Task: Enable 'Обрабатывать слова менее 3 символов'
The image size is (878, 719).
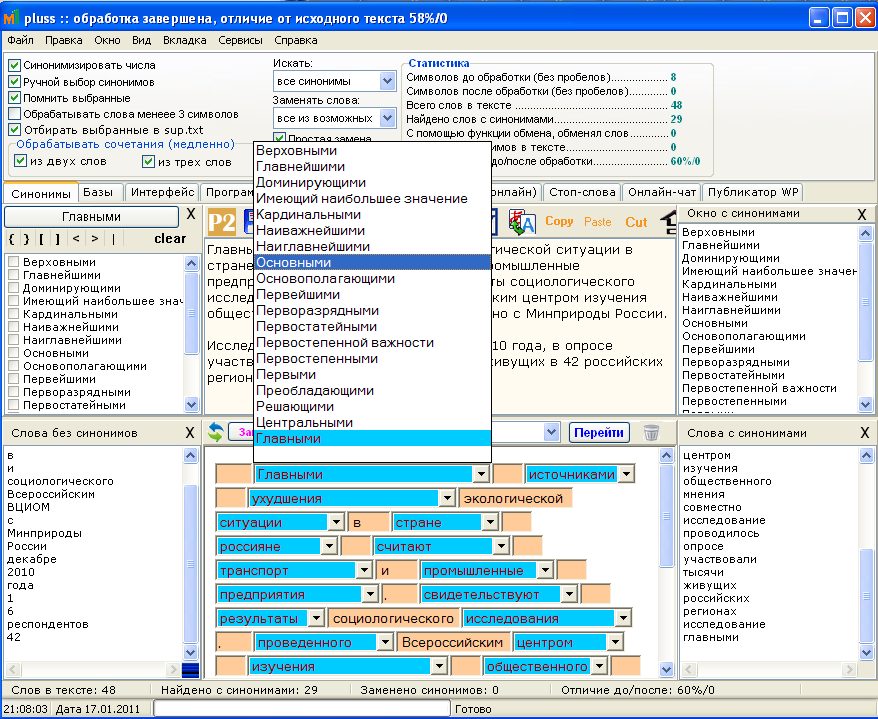Action: coord(15,113)
